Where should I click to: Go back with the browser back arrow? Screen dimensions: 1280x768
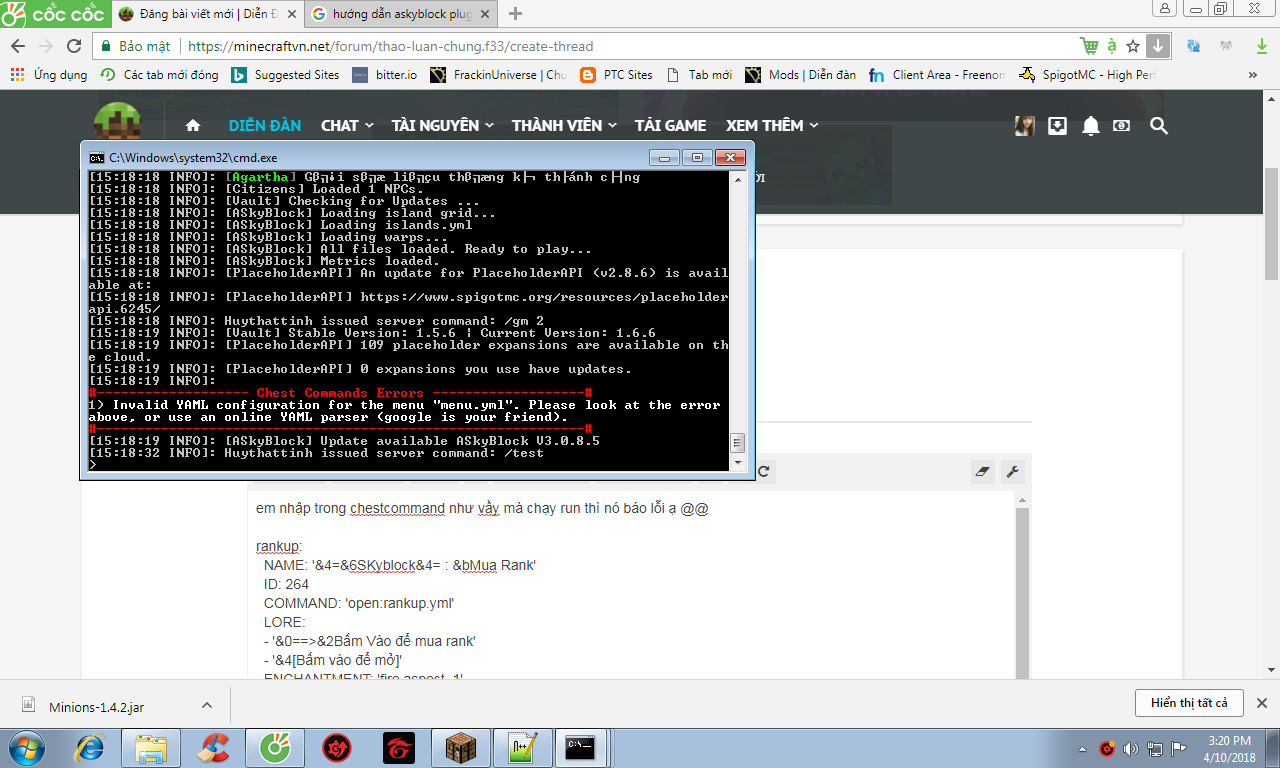19,46
